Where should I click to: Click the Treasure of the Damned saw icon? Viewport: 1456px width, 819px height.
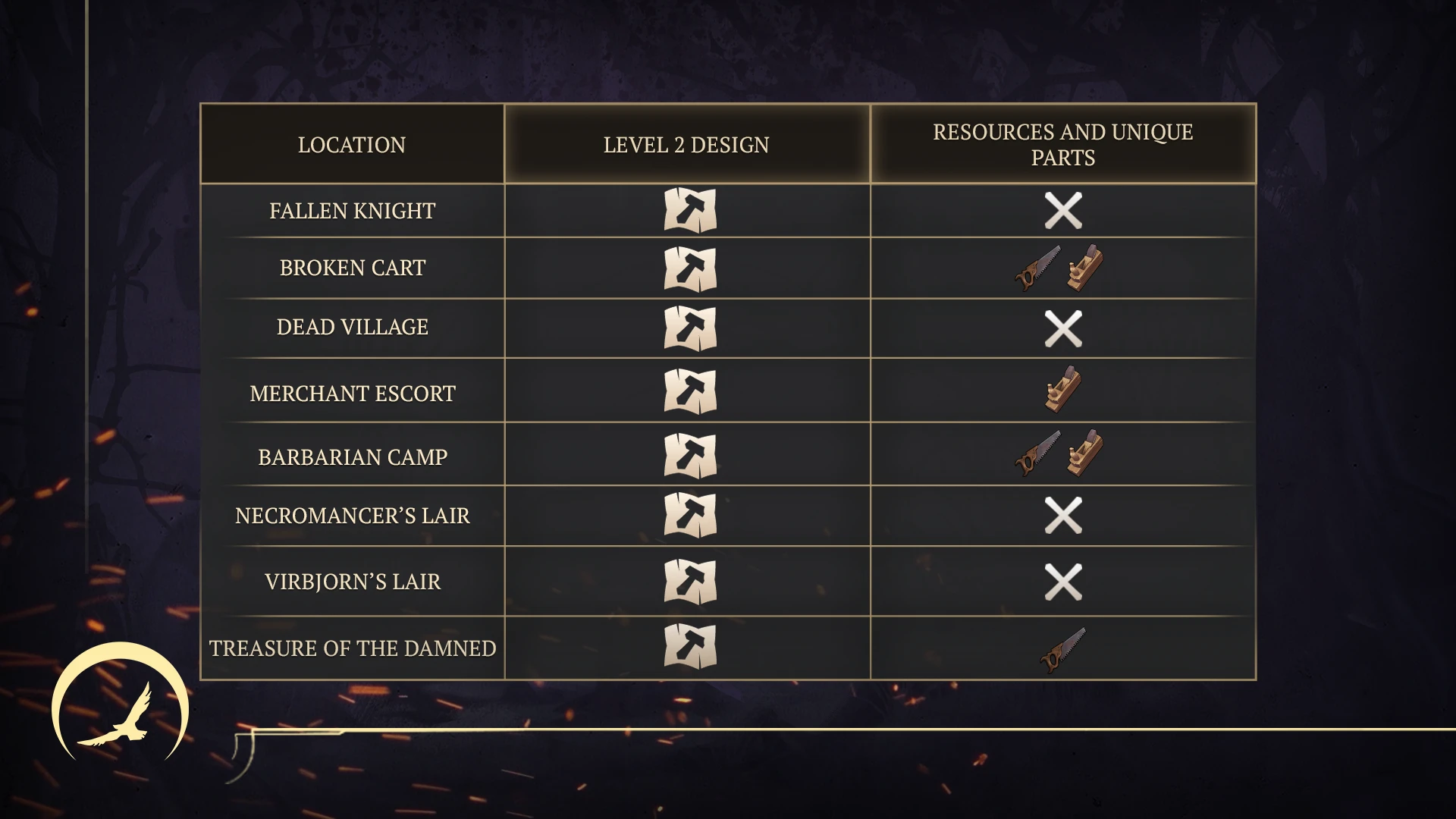click(1062, 650)
